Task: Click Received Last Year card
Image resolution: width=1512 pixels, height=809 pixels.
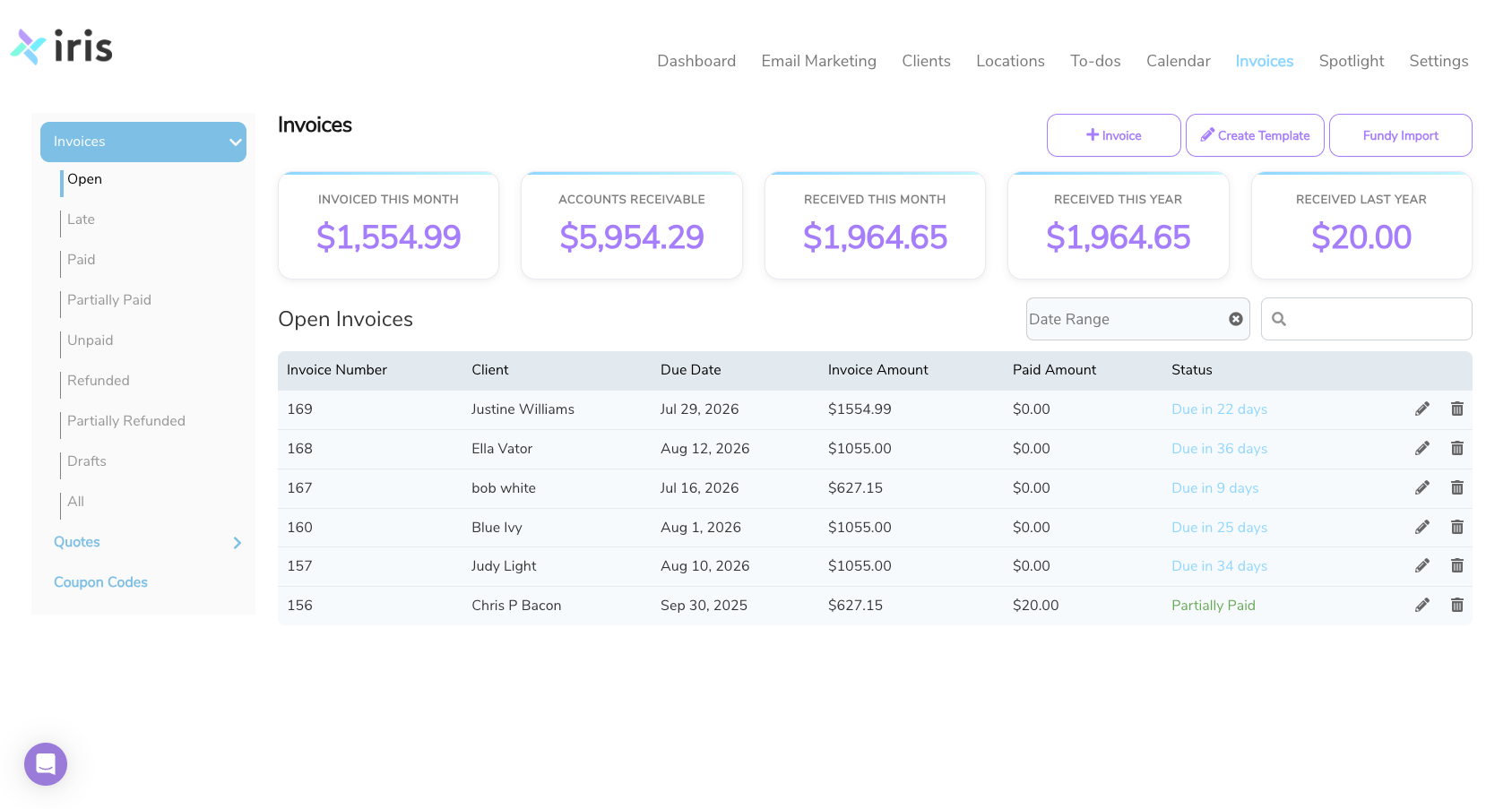Action: click(x=1361, y=226)
